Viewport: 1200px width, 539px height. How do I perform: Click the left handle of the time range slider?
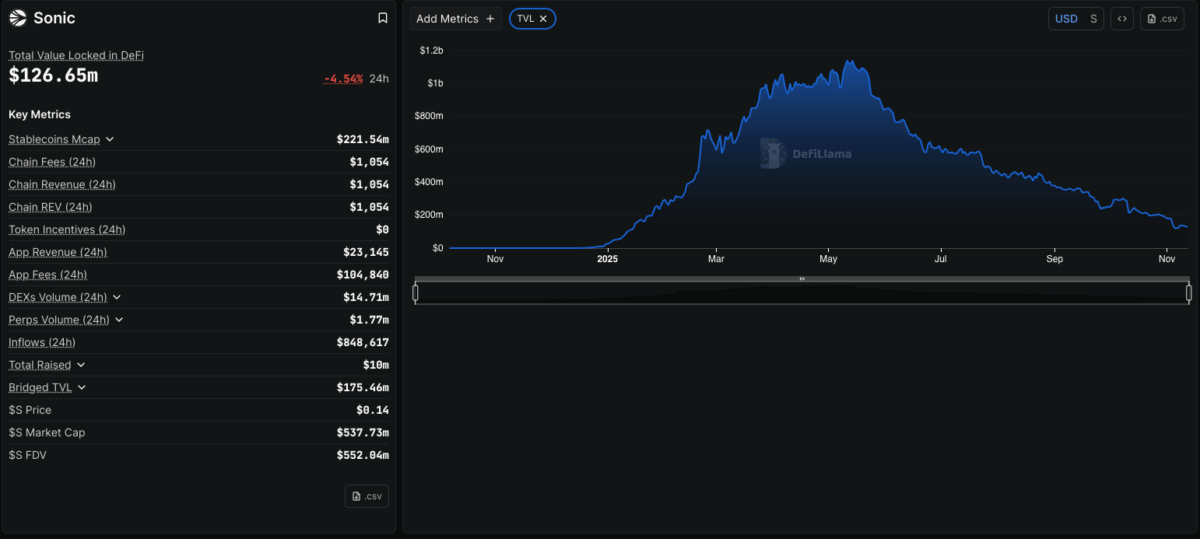[x=415, y=292]
